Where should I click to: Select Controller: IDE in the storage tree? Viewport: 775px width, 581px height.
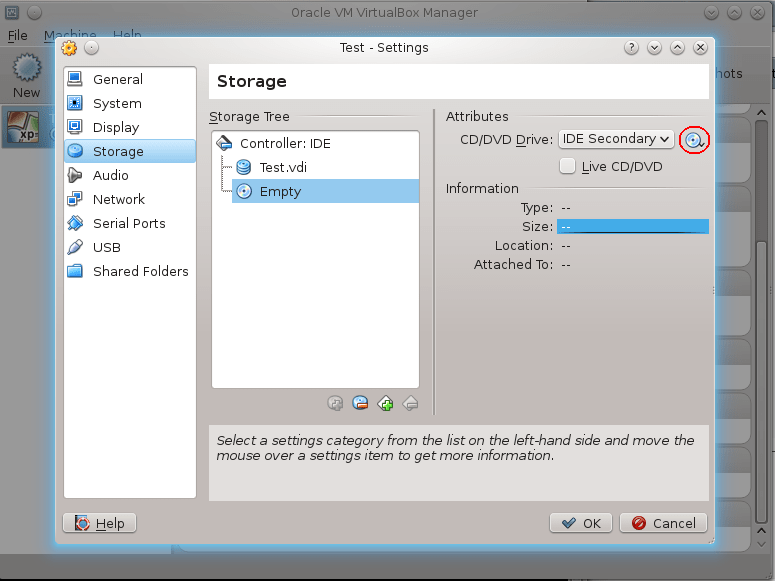tap(316, 143)
